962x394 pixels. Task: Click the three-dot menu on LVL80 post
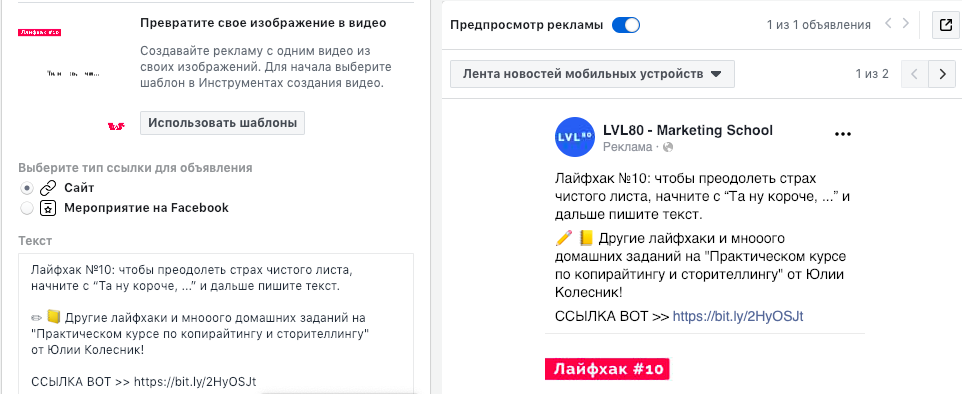844,134
